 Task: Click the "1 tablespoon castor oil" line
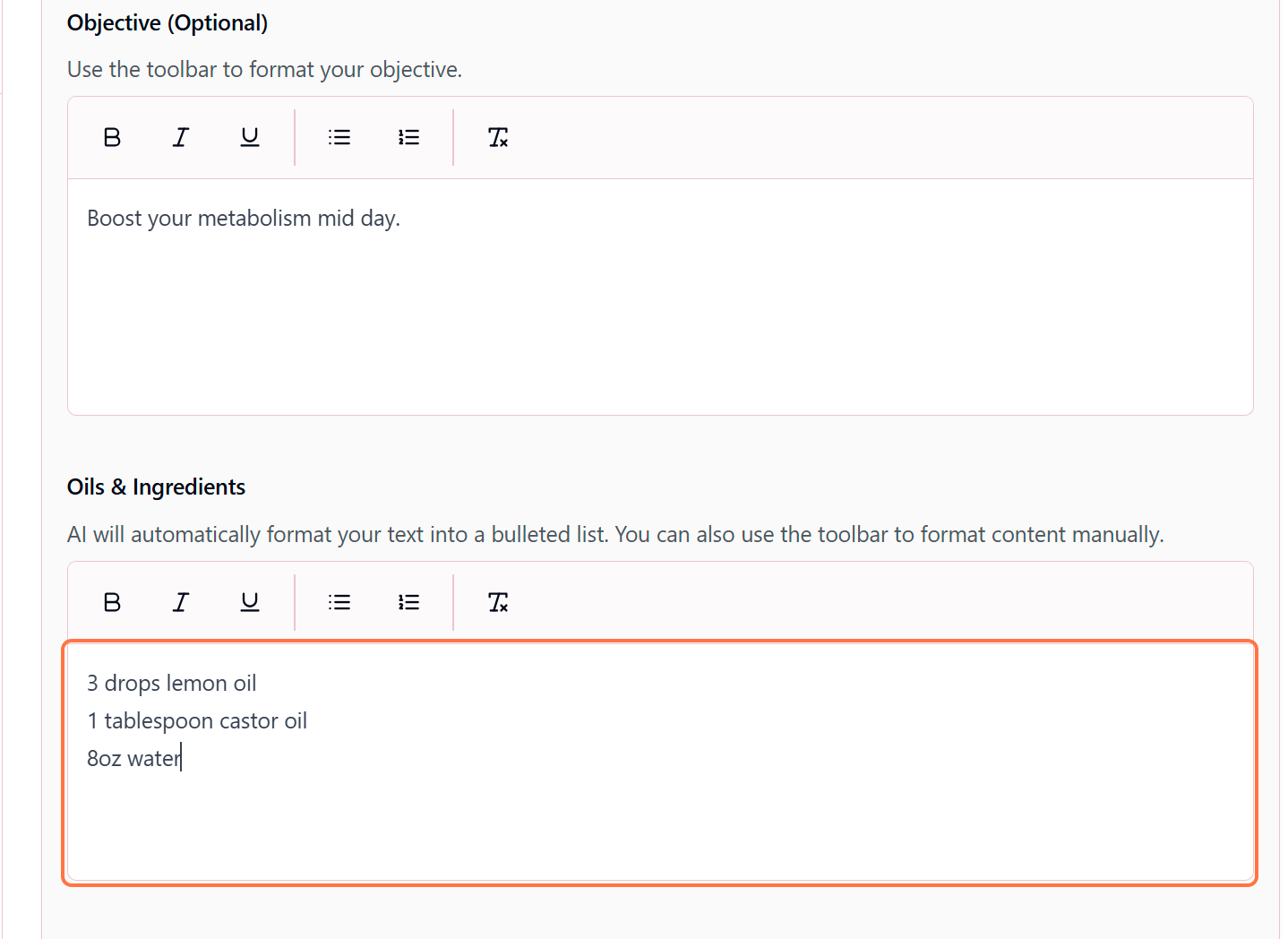click(x=197, y=721)
